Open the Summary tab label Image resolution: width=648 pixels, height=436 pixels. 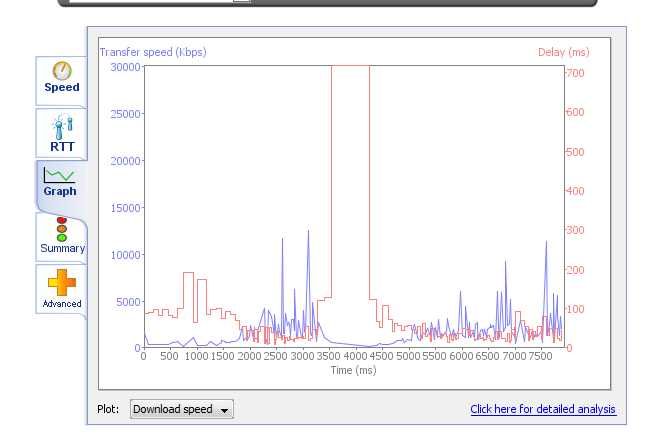62,248
